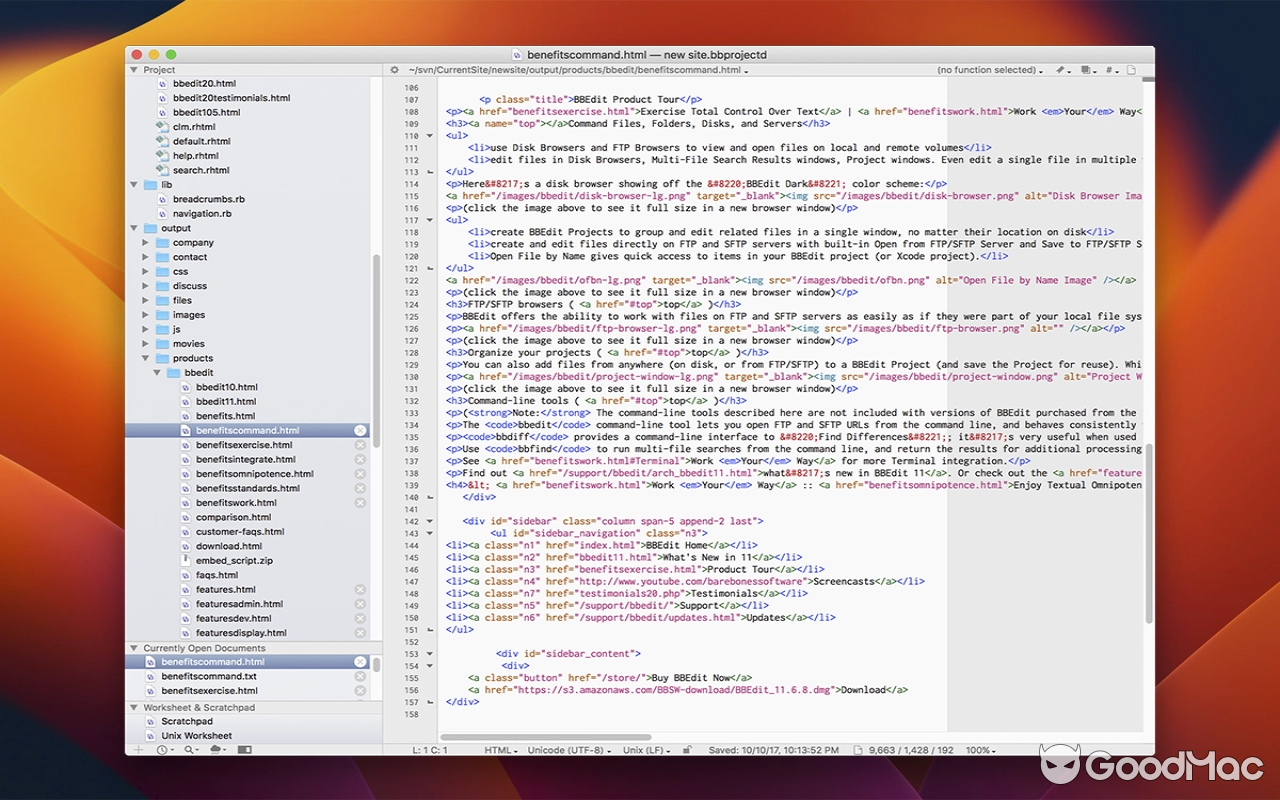Click the search magnifier icon in status bar
Image resolution: width=1280 pixels, height=800 pixels.
tap(189, 749)
